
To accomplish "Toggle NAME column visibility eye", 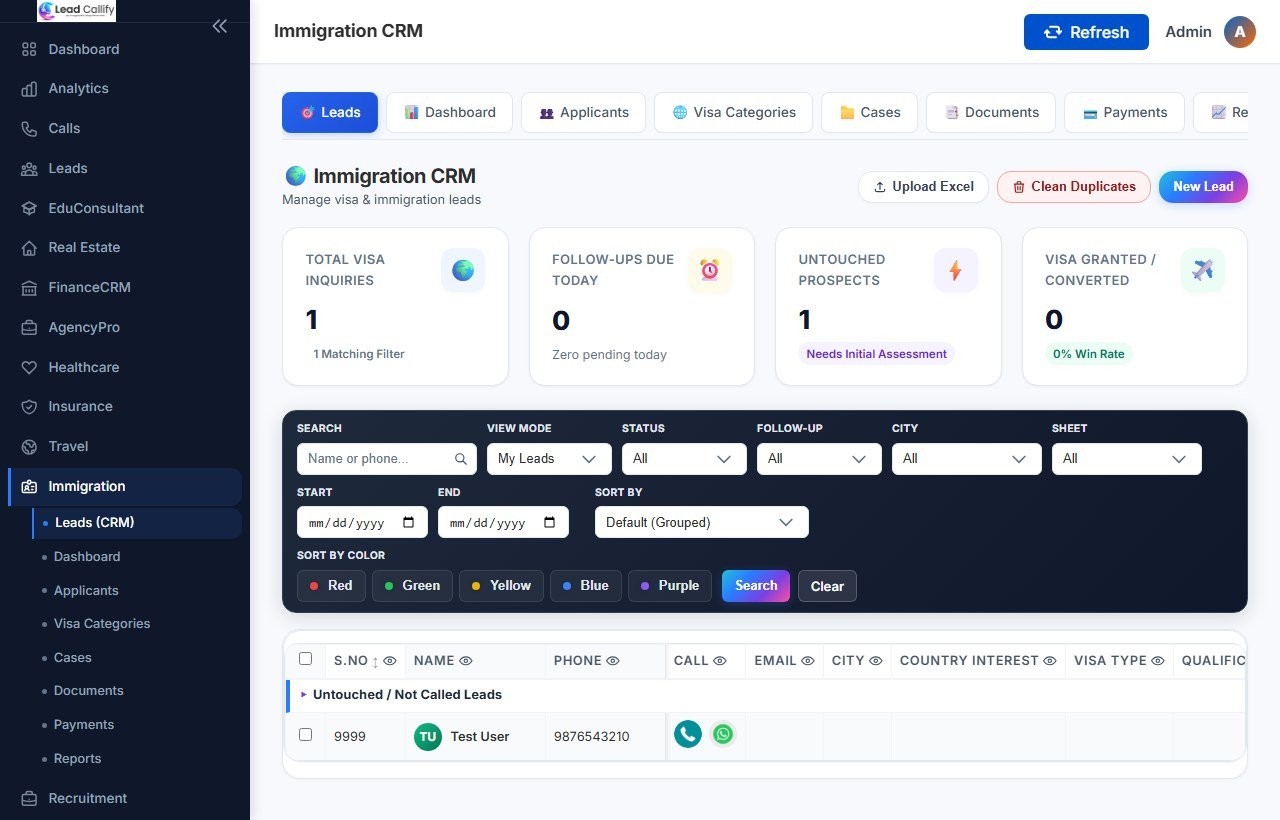I will coord(466,661).
